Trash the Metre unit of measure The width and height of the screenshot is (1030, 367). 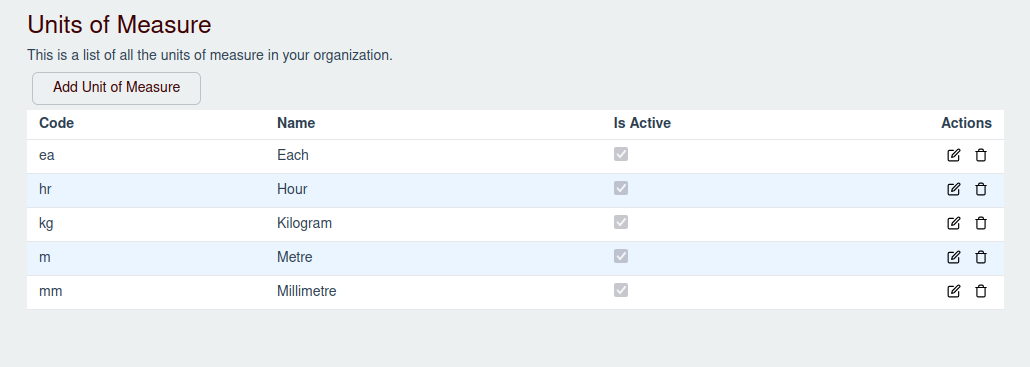(x=981, y=257)
